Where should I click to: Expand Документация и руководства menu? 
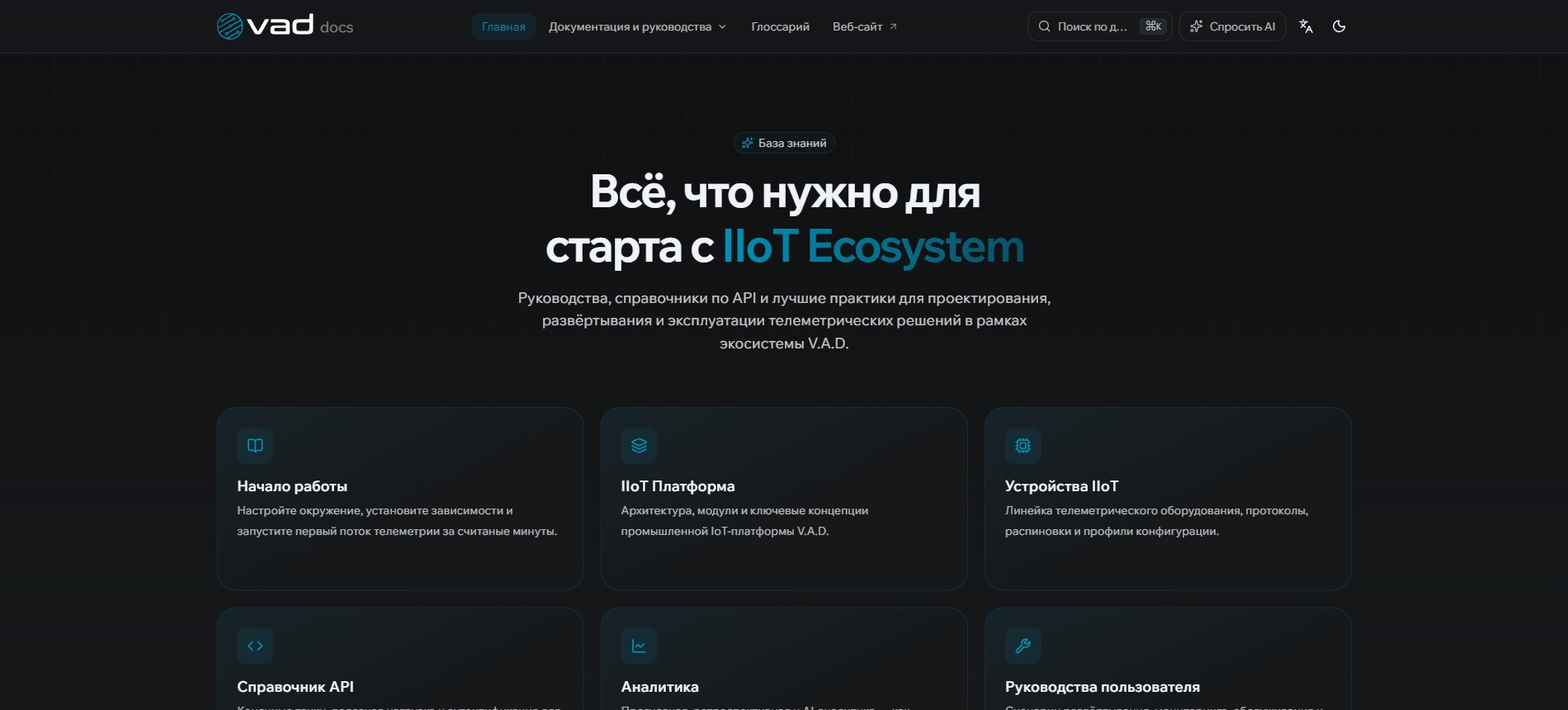coord(637,26)
